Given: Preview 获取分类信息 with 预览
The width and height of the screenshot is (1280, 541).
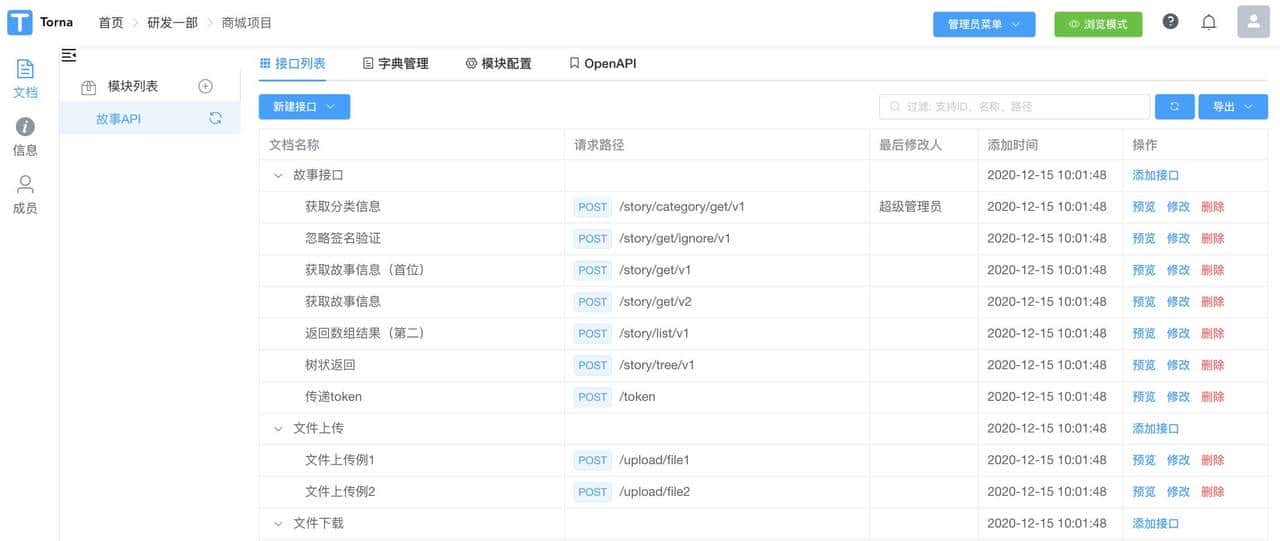Looking at the screenshot, I should [1144, 207].
